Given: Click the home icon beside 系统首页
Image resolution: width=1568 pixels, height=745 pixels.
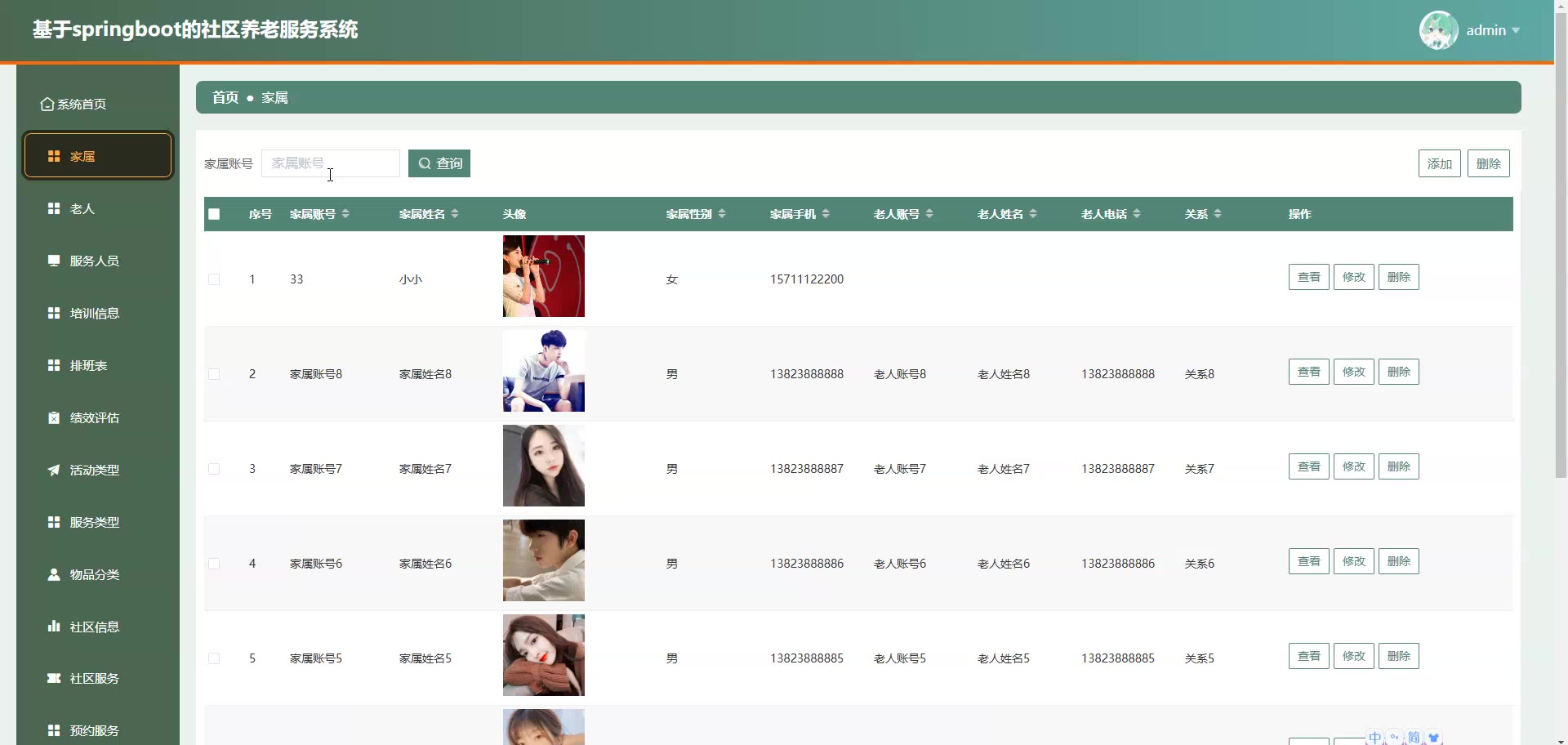Looking at the screenshot, I should (x=47, y=105).
